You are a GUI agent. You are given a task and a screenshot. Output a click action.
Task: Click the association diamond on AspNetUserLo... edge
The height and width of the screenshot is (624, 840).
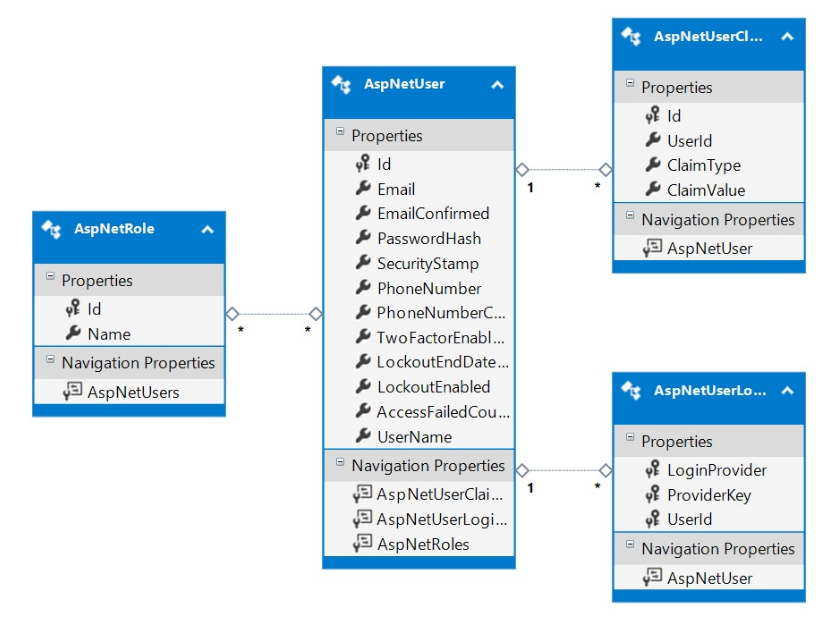(x=605, y=471)
